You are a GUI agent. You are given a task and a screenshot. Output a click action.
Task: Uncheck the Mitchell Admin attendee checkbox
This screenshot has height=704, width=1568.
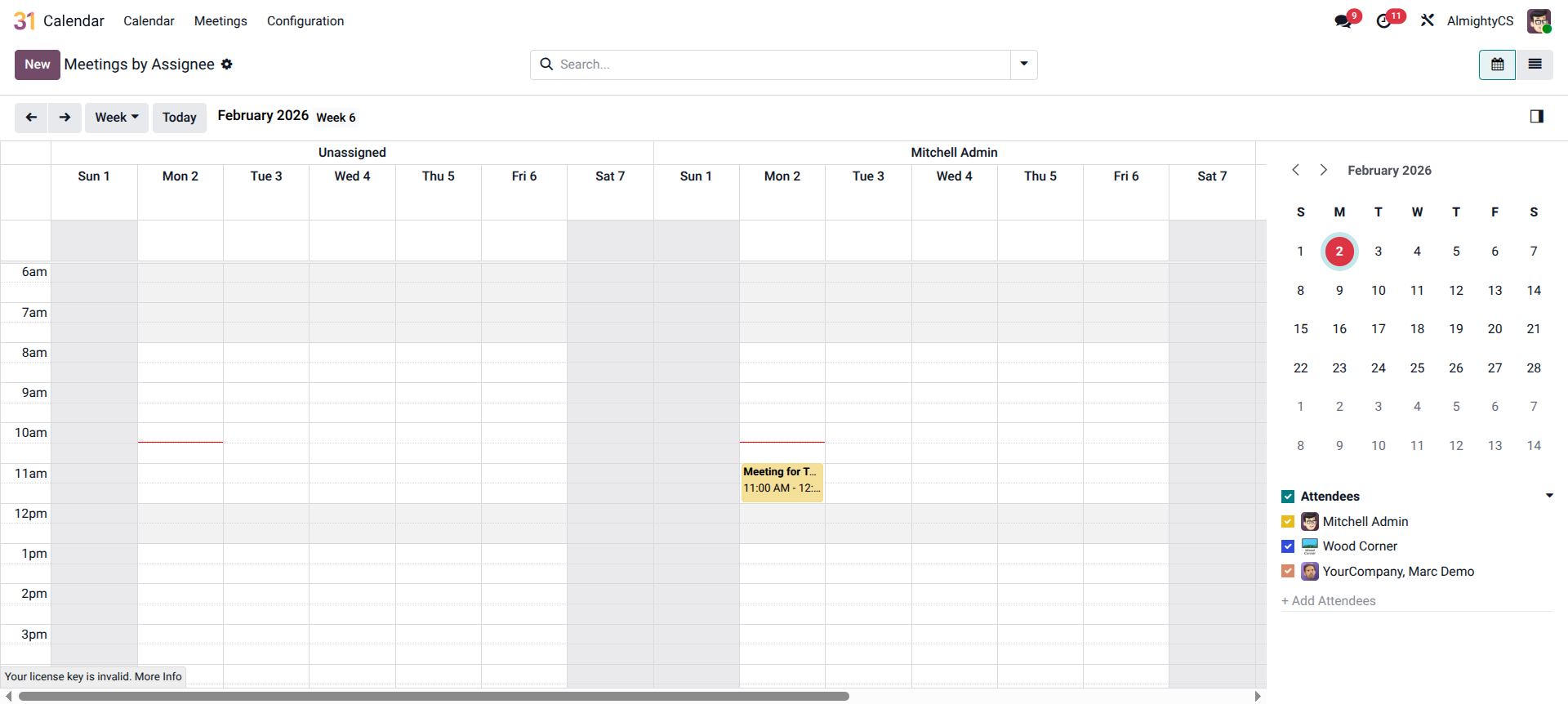1288,522
